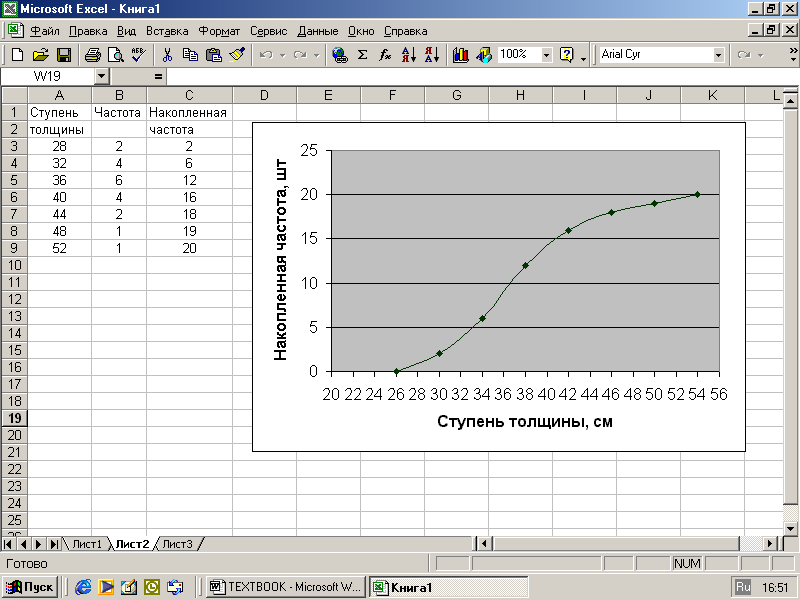Jump to last sheet tab arrow

[x=54, y=544]
